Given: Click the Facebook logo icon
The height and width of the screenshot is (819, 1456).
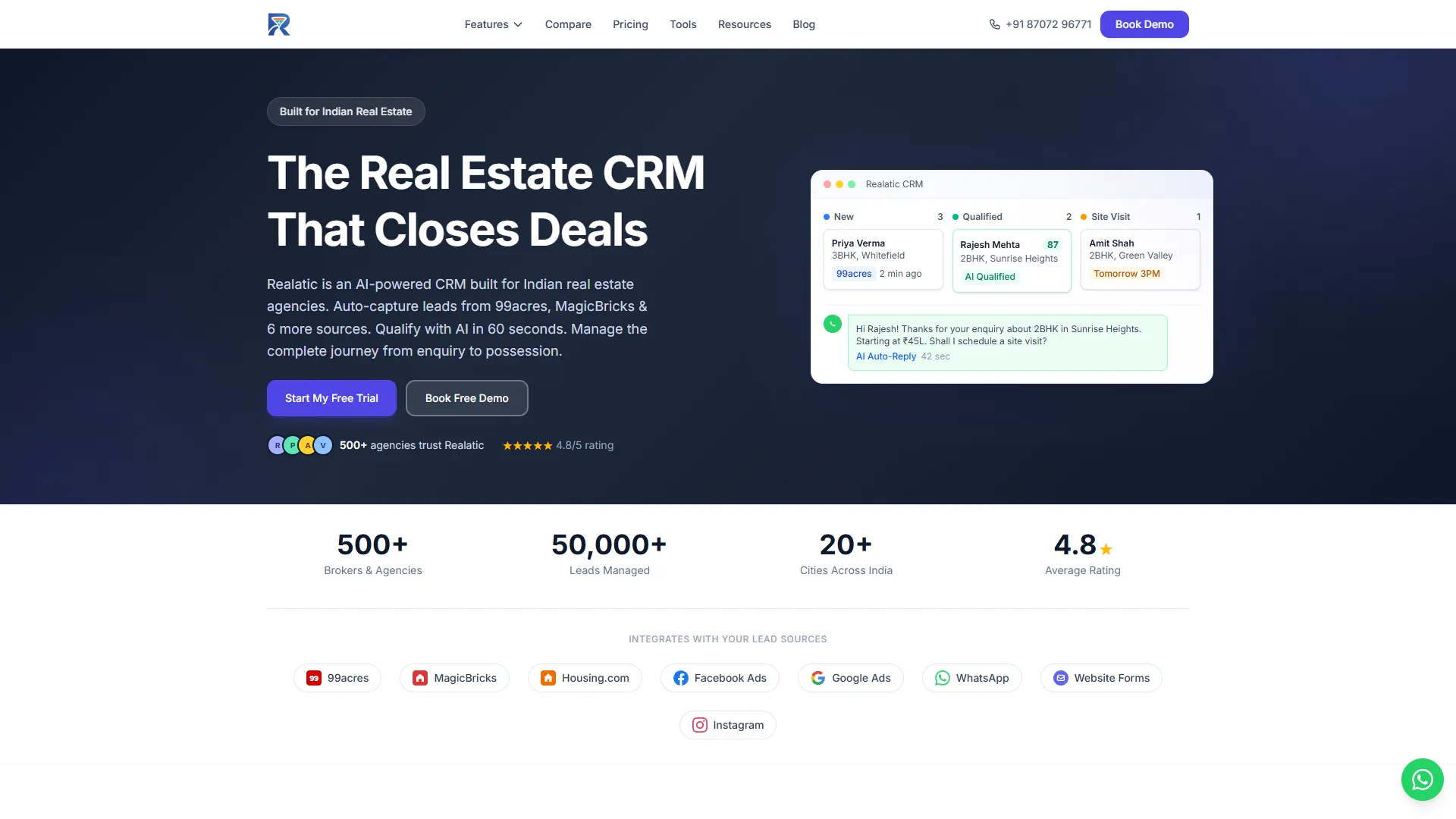Looking at the screenshot, I should [681, 678].
